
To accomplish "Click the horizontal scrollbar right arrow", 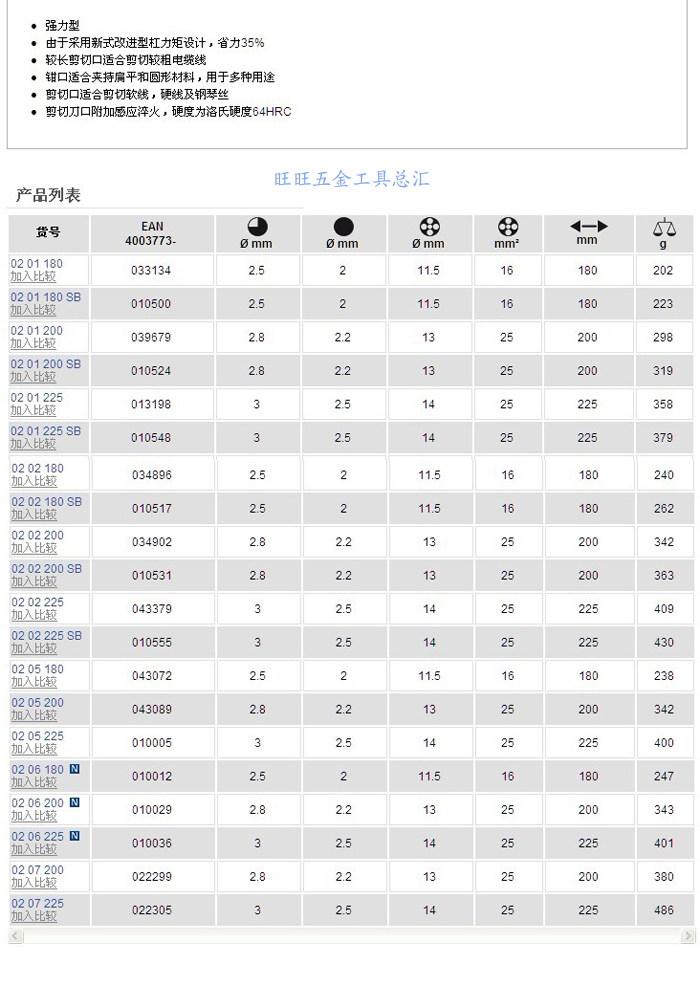I will tap(687, 936).
